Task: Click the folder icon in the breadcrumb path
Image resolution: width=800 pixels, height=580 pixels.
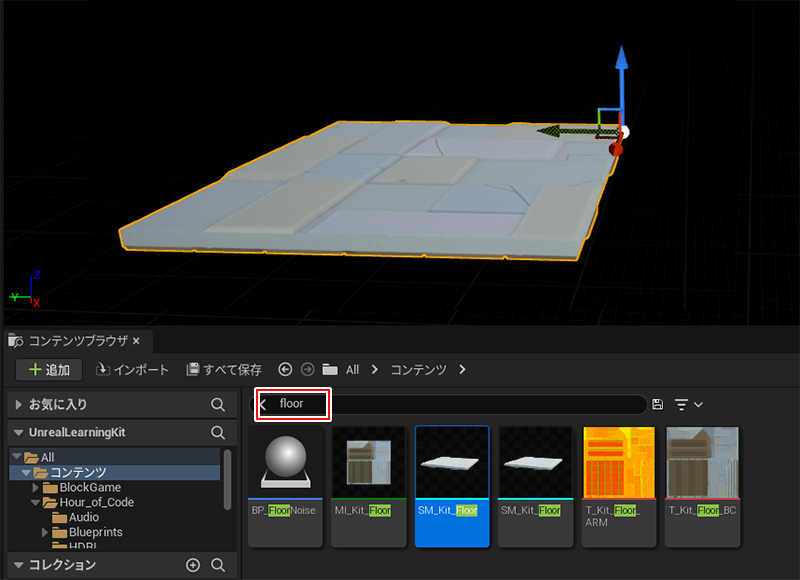Action: 330,370
